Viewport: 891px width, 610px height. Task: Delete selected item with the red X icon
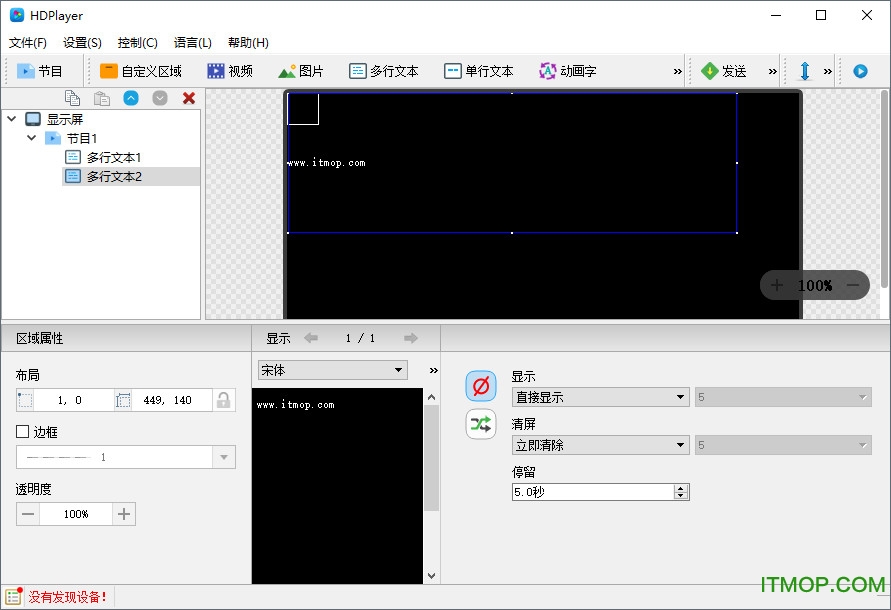click(x=188, y=97)
